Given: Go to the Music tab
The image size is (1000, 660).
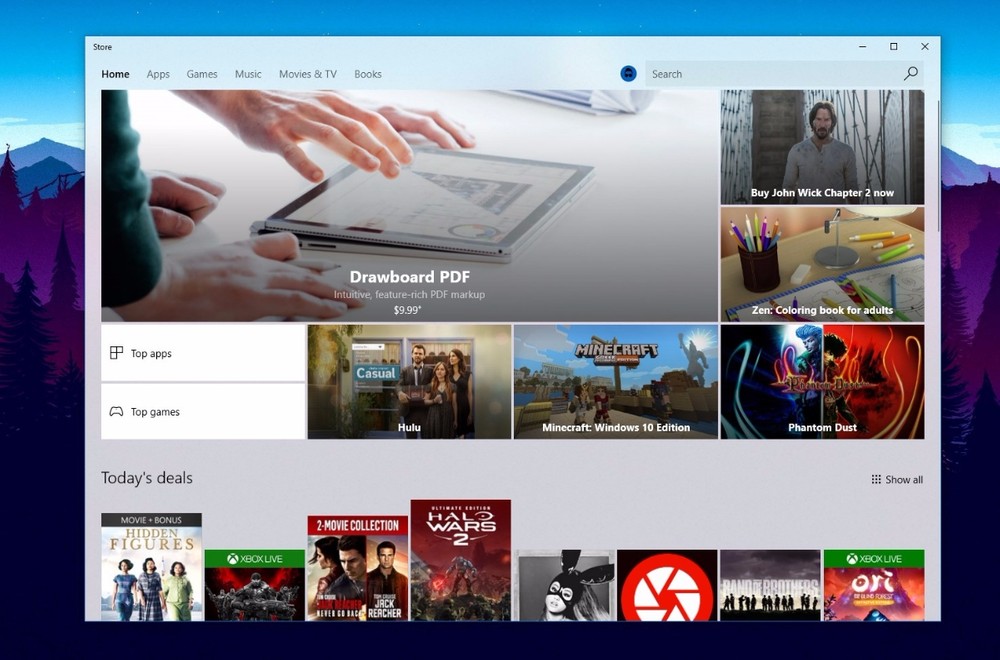Looking at the screenshot, I should click(x=248, y=74).
